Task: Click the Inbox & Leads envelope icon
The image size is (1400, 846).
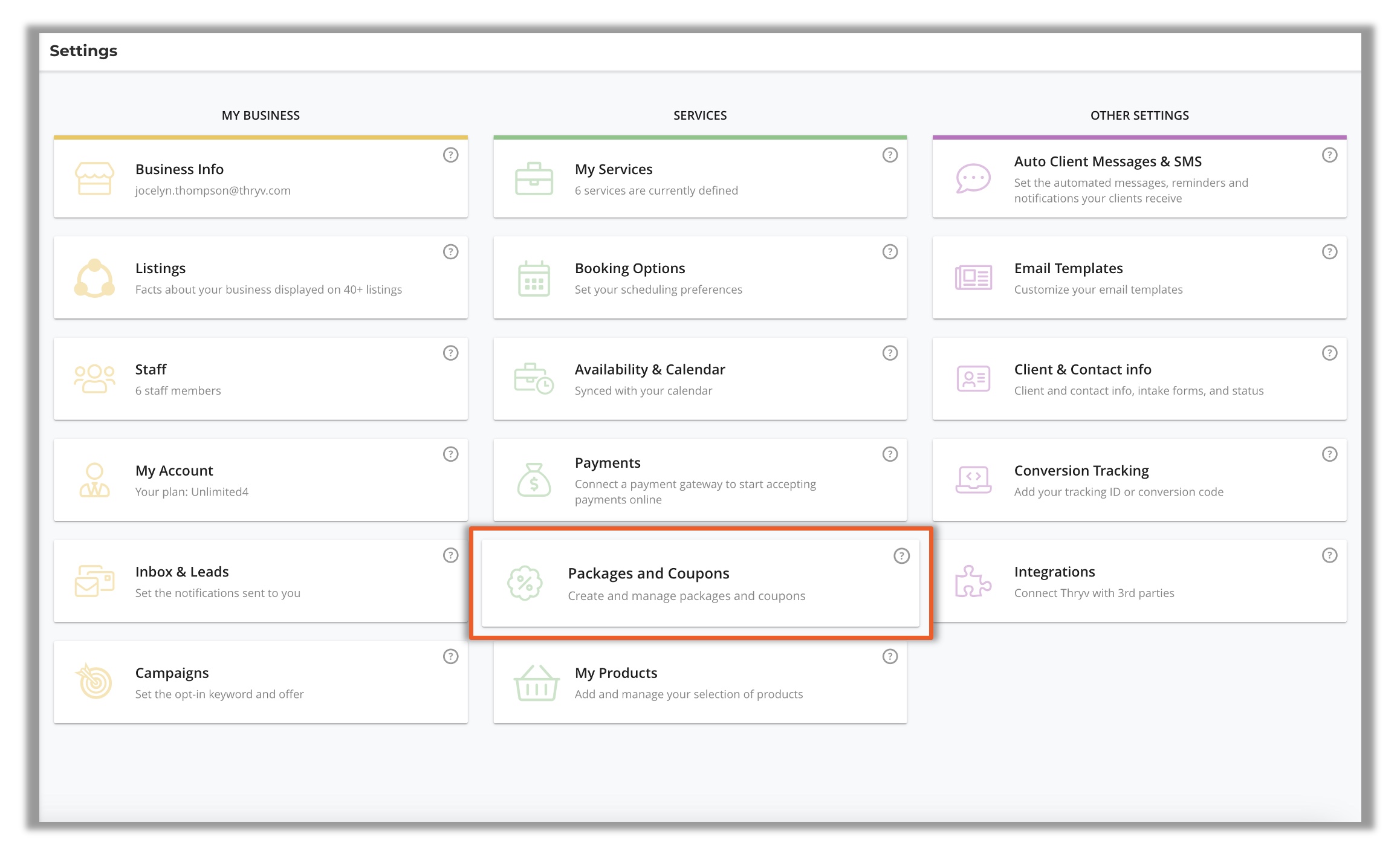Action: click(x=94, y=581)
